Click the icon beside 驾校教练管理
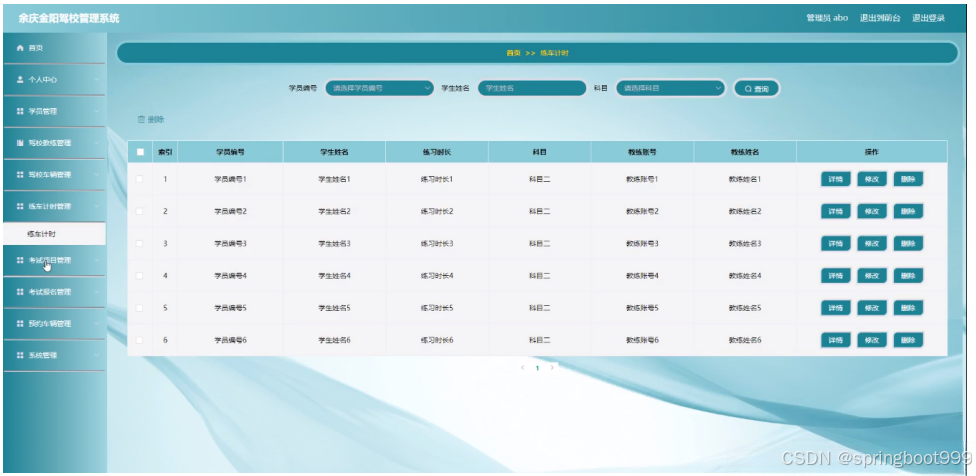 20,143
